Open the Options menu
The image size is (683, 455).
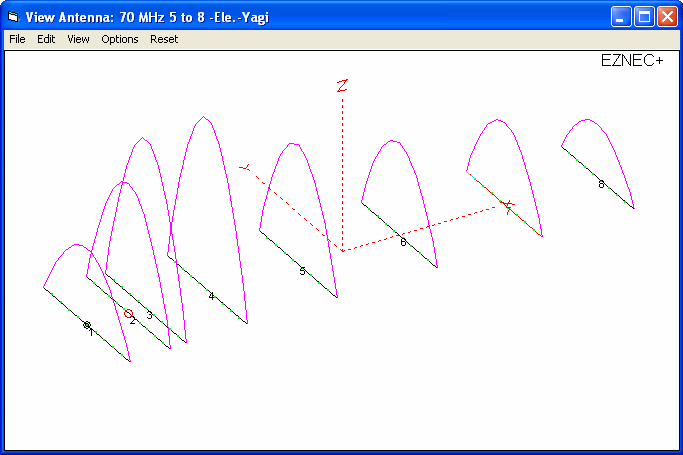coord(120,39)
